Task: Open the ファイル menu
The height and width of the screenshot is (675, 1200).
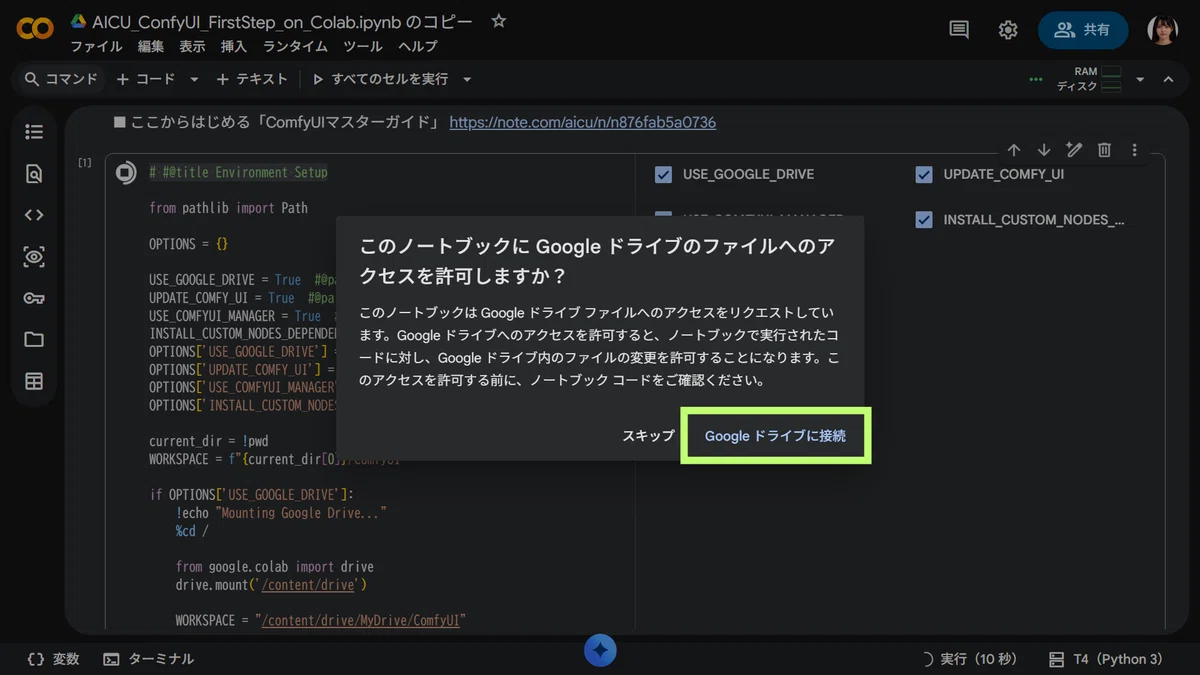Action: pyautogui.click(x=96, y=46)
